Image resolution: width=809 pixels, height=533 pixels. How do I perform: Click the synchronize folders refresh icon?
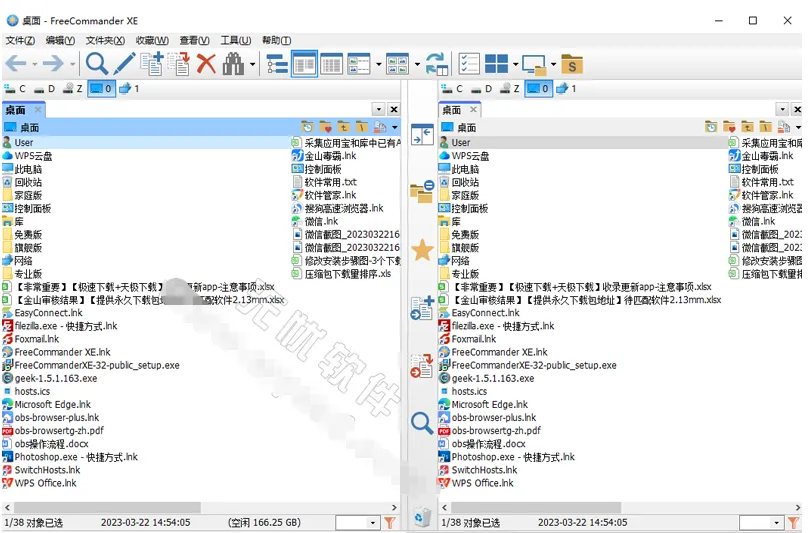click(436, 64)
